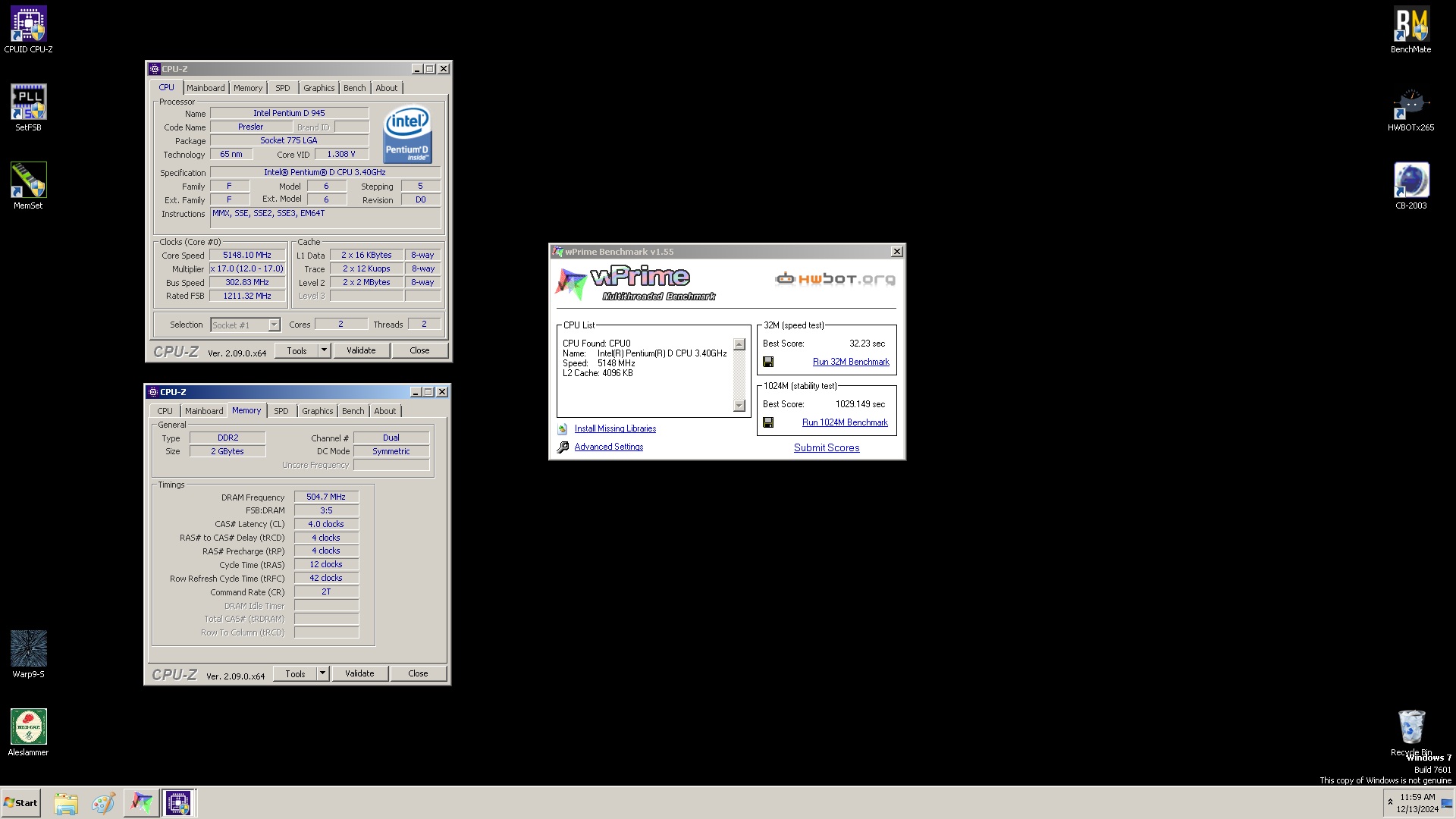Screen dimensions: 1456x819
Task: Open the Start menu
Action: pyautogui.click(x=21, y=803)
